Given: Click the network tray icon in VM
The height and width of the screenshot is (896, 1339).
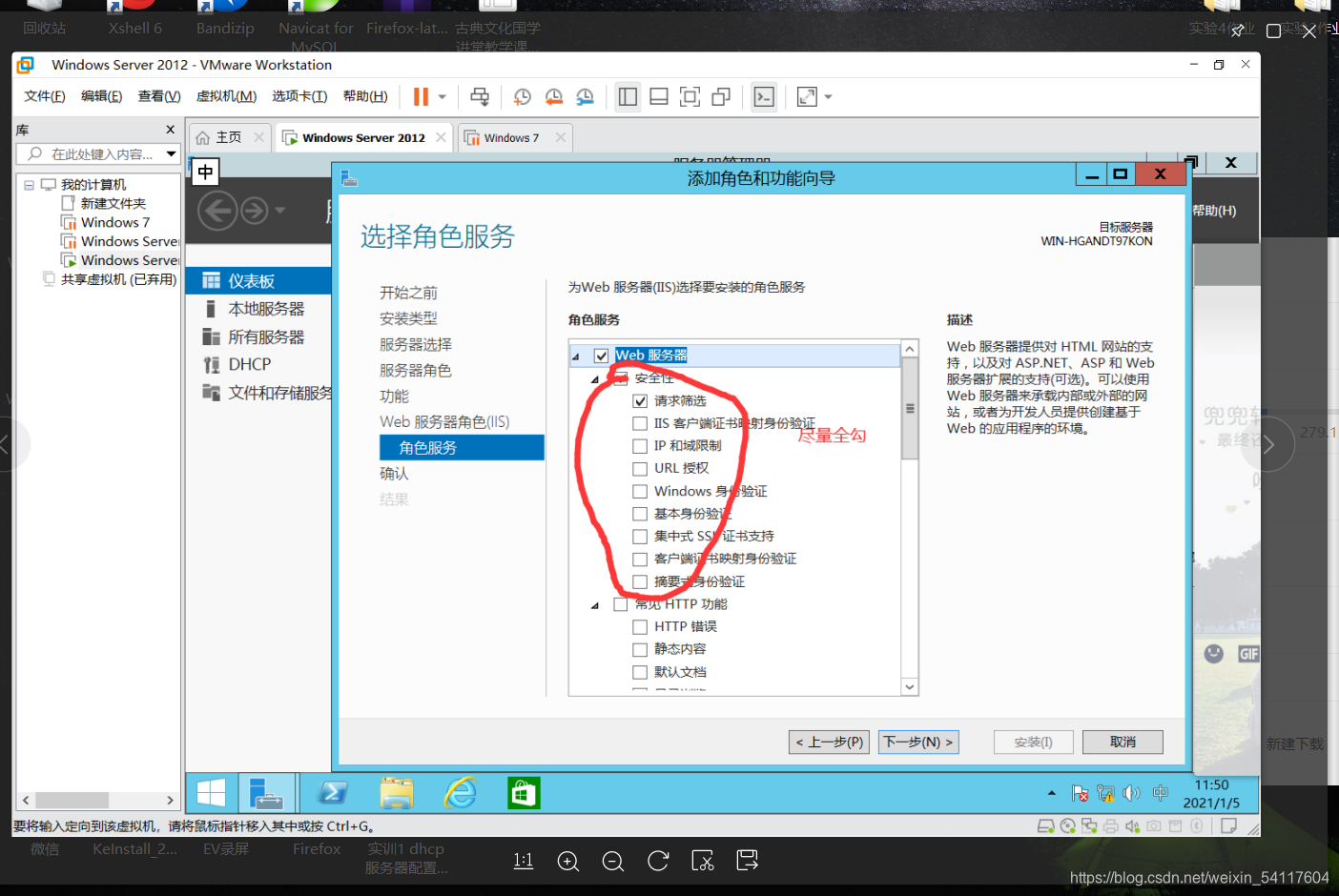Looking at the screenshot, I should [1105, 793].
